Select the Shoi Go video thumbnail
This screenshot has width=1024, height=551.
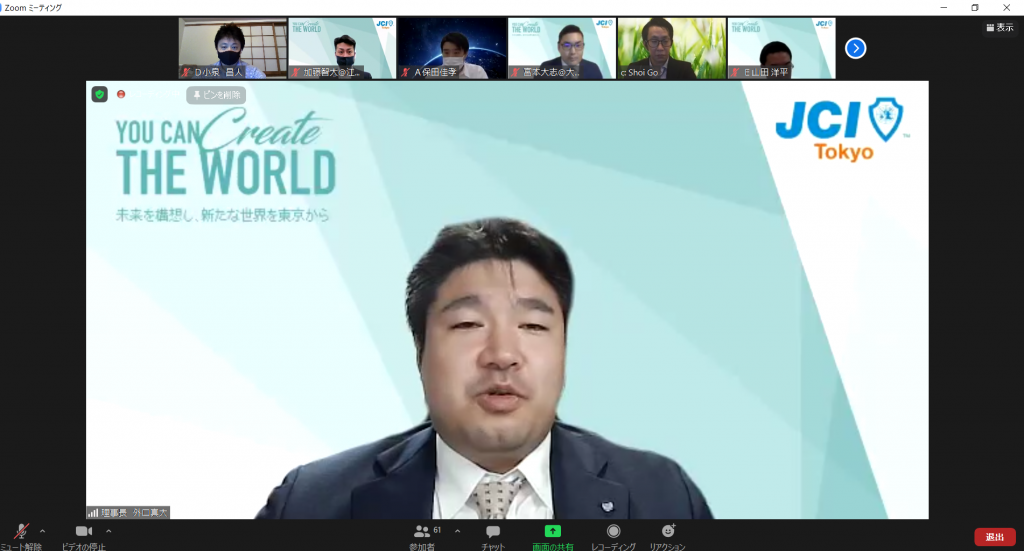pyautogui.click(x=670, y=48)
